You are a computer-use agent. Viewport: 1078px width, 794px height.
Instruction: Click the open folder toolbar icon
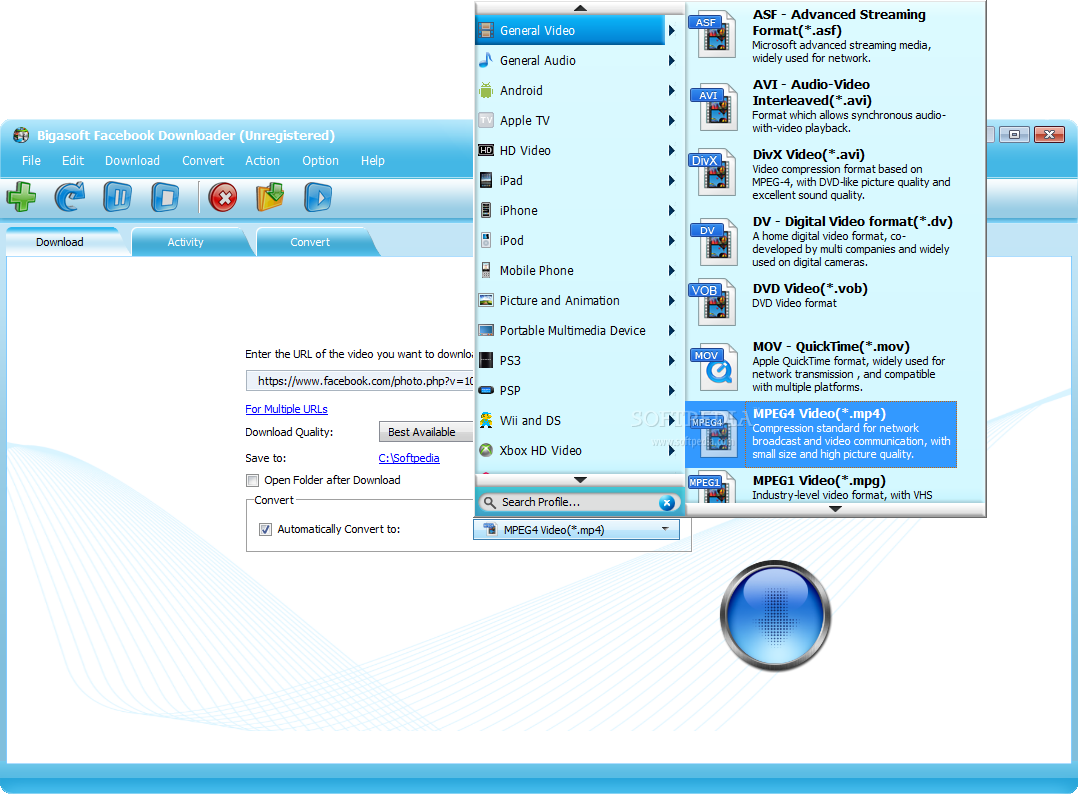pyautogui.click(x=270, y=197)
